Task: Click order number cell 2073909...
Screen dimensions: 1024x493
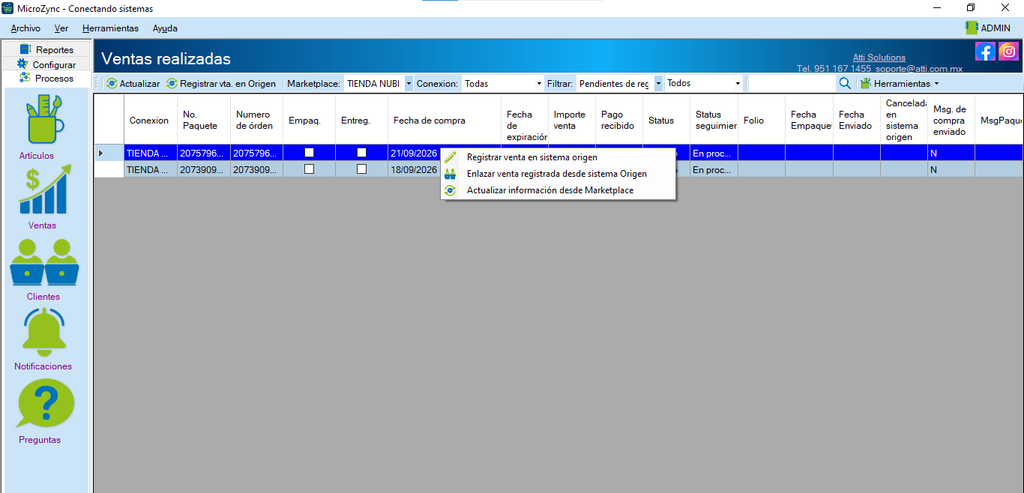Action: [x=257, y=169]
